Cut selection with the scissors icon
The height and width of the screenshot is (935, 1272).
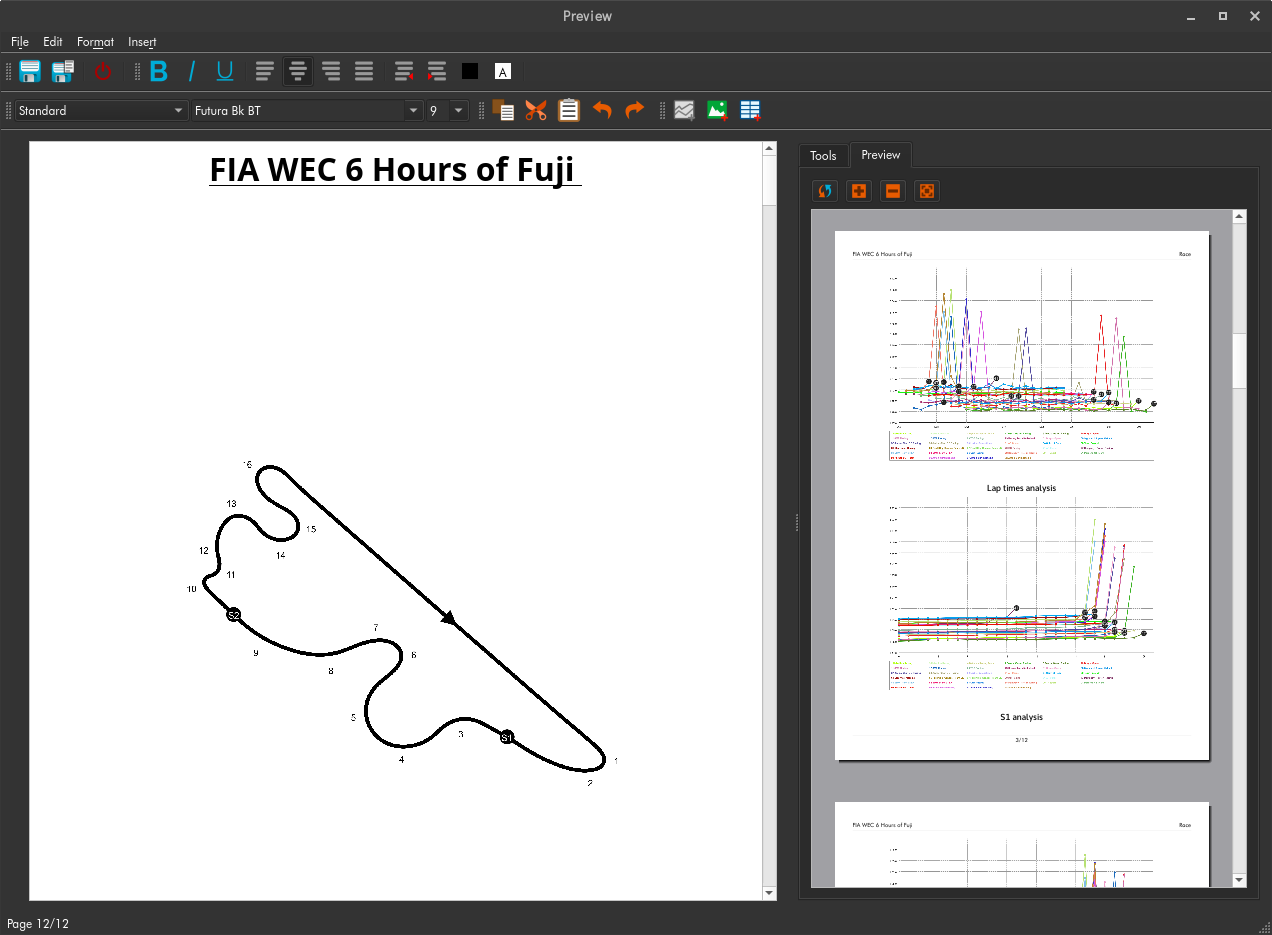(x=536, y=110)
